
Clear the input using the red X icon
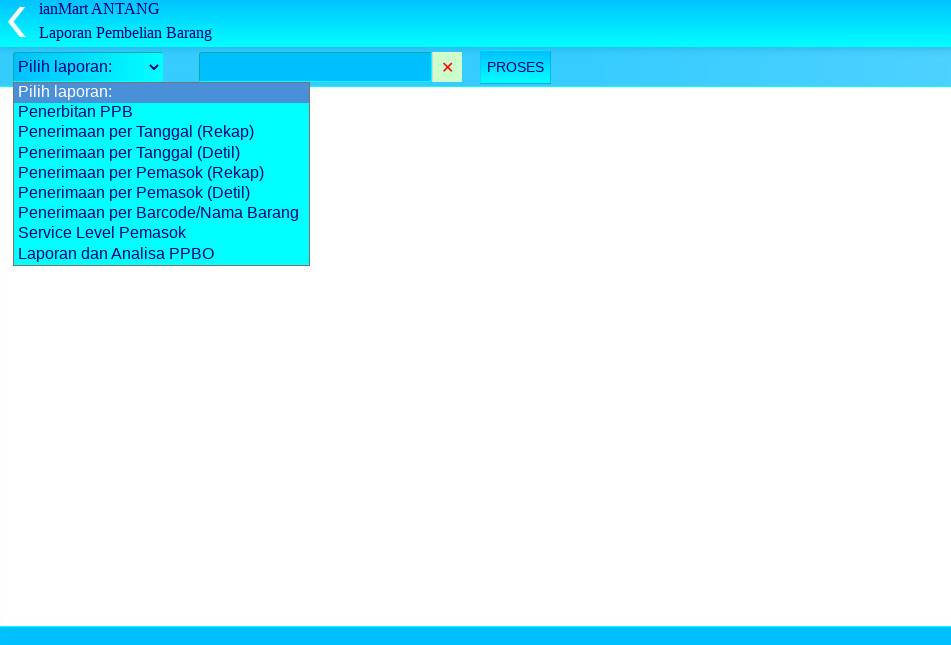(447, 67)
